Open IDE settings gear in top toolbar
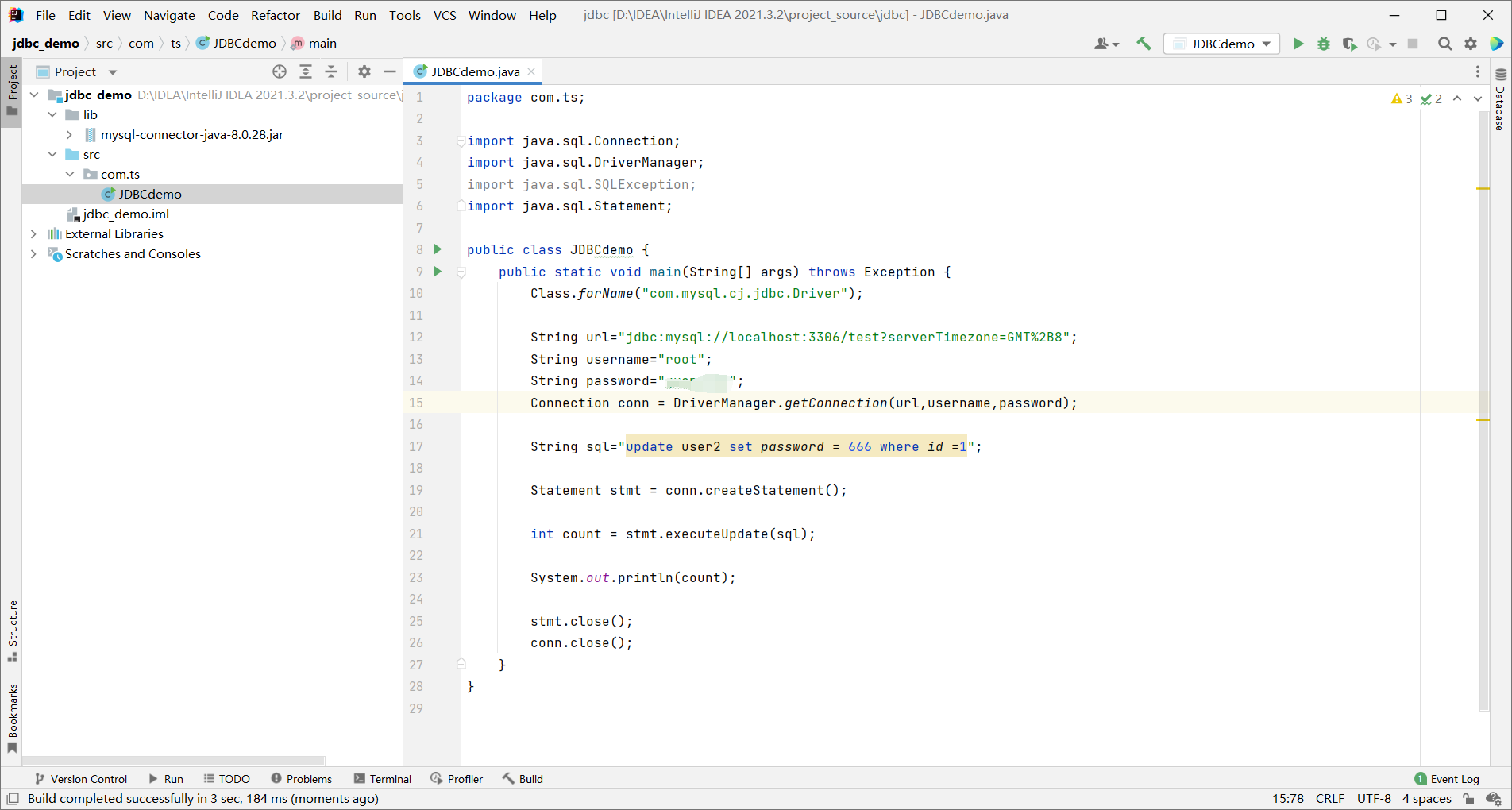The image size is (1512, 810). pyautogui.click(x=1471, y=44)
